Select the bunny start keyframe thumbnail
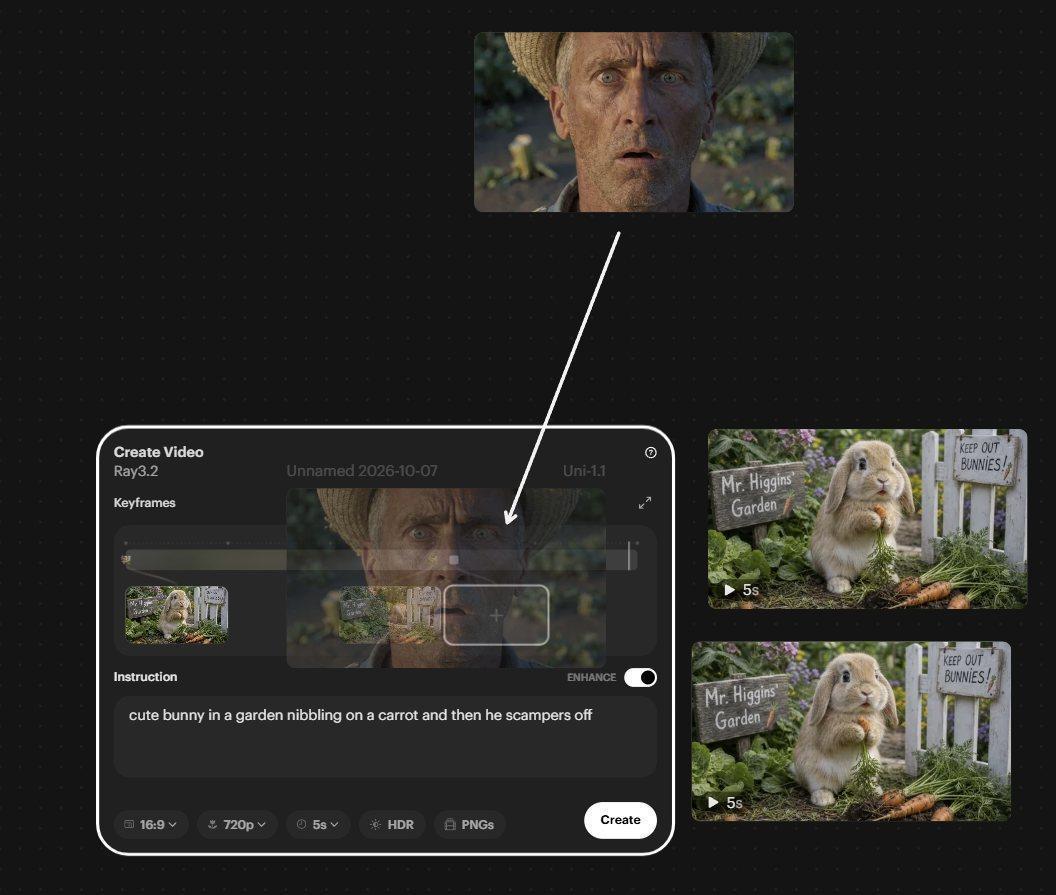Viewport: 1056px width, 895px height. pyautogui.click(x=176, y=615)
